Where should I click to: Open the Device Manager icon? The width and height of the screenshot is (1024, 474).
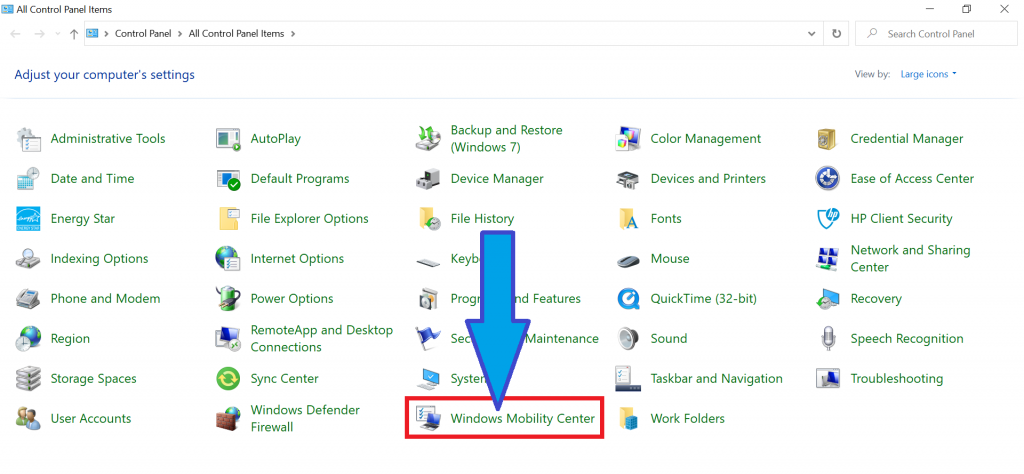(x=428, y=179)
